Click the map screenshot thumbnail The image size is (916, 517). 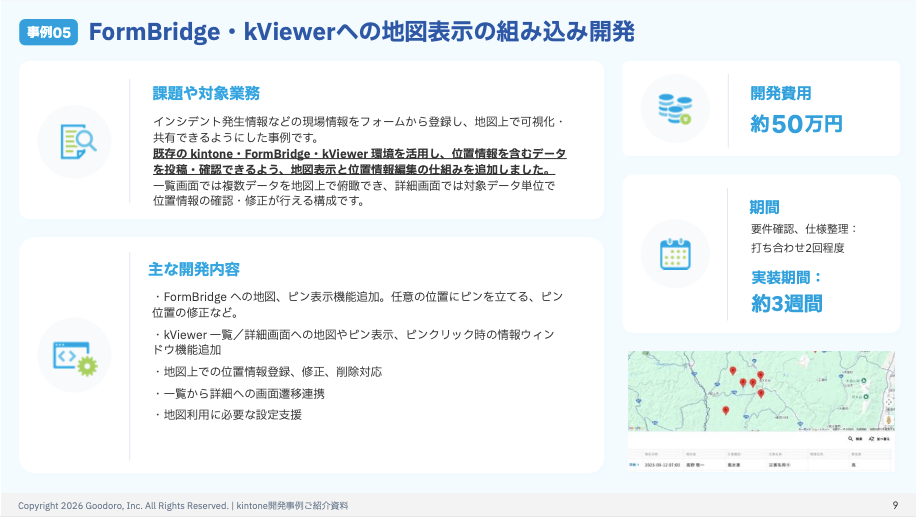pos(761,411)
